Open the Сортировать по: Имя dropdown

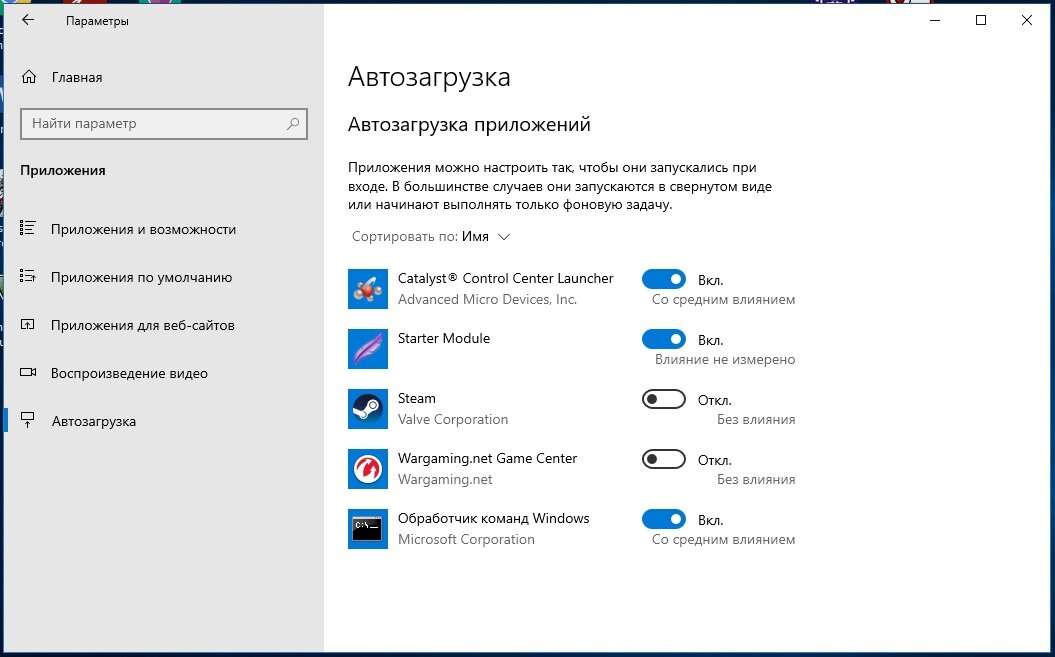coord(431,237)
